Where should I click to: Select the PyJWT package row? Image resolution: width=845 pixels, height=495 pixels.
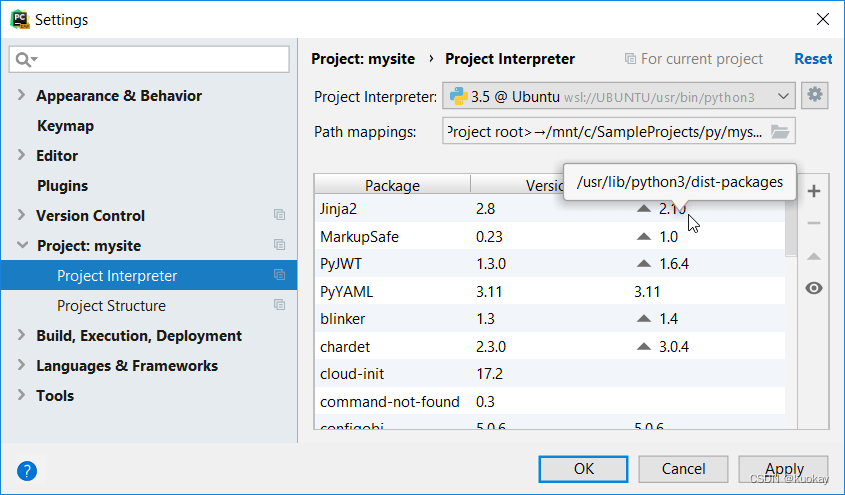click(550, 263)
